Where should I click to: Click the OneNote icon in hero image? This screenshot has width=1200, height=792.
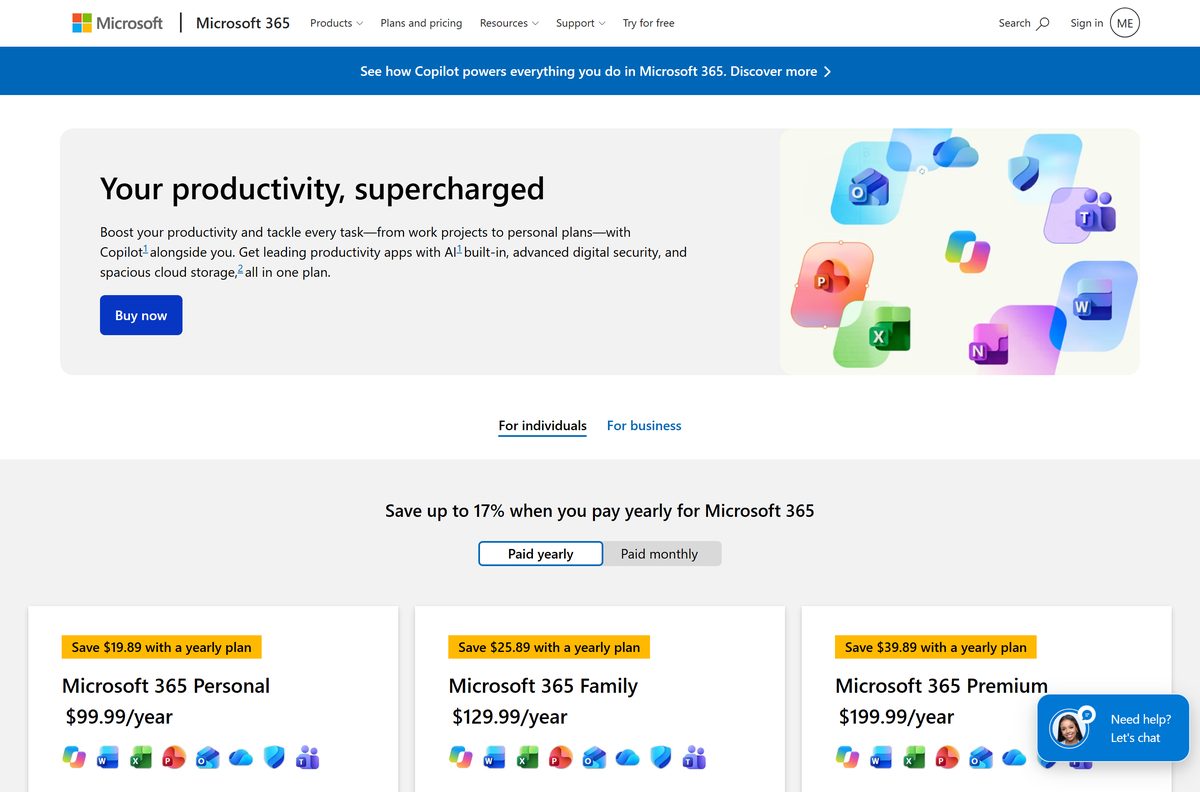pyautogui.click(x=989, y=345)
